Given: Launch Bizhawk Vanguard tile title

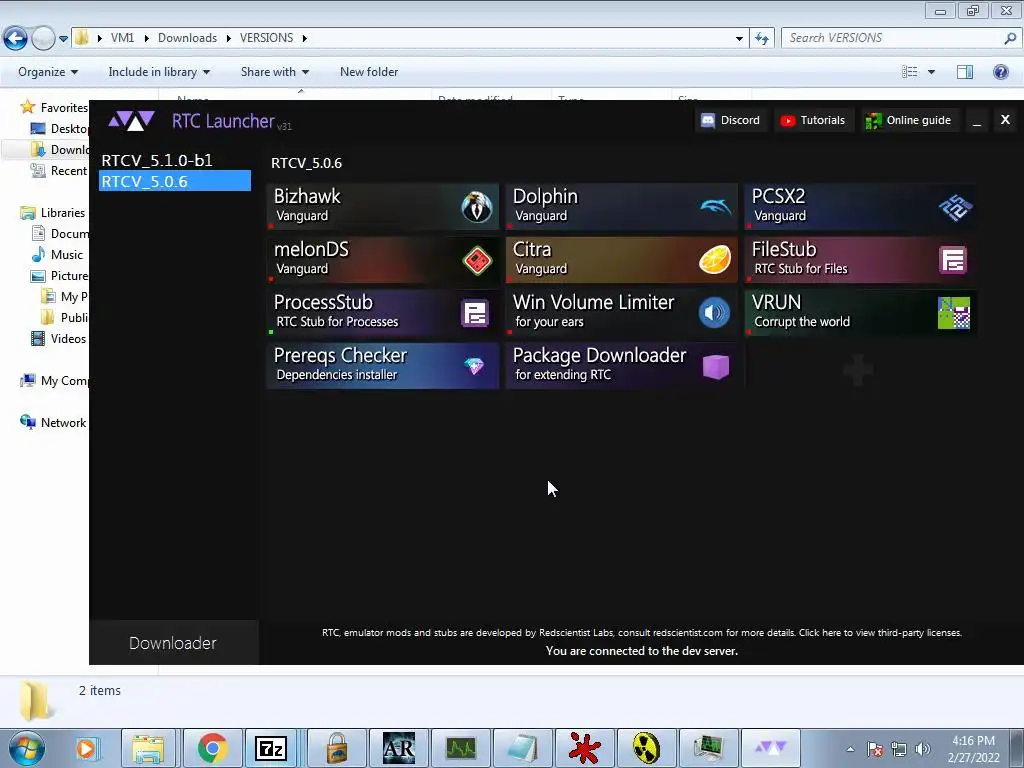Looking at the screenshot, I should tap(307, 196).
